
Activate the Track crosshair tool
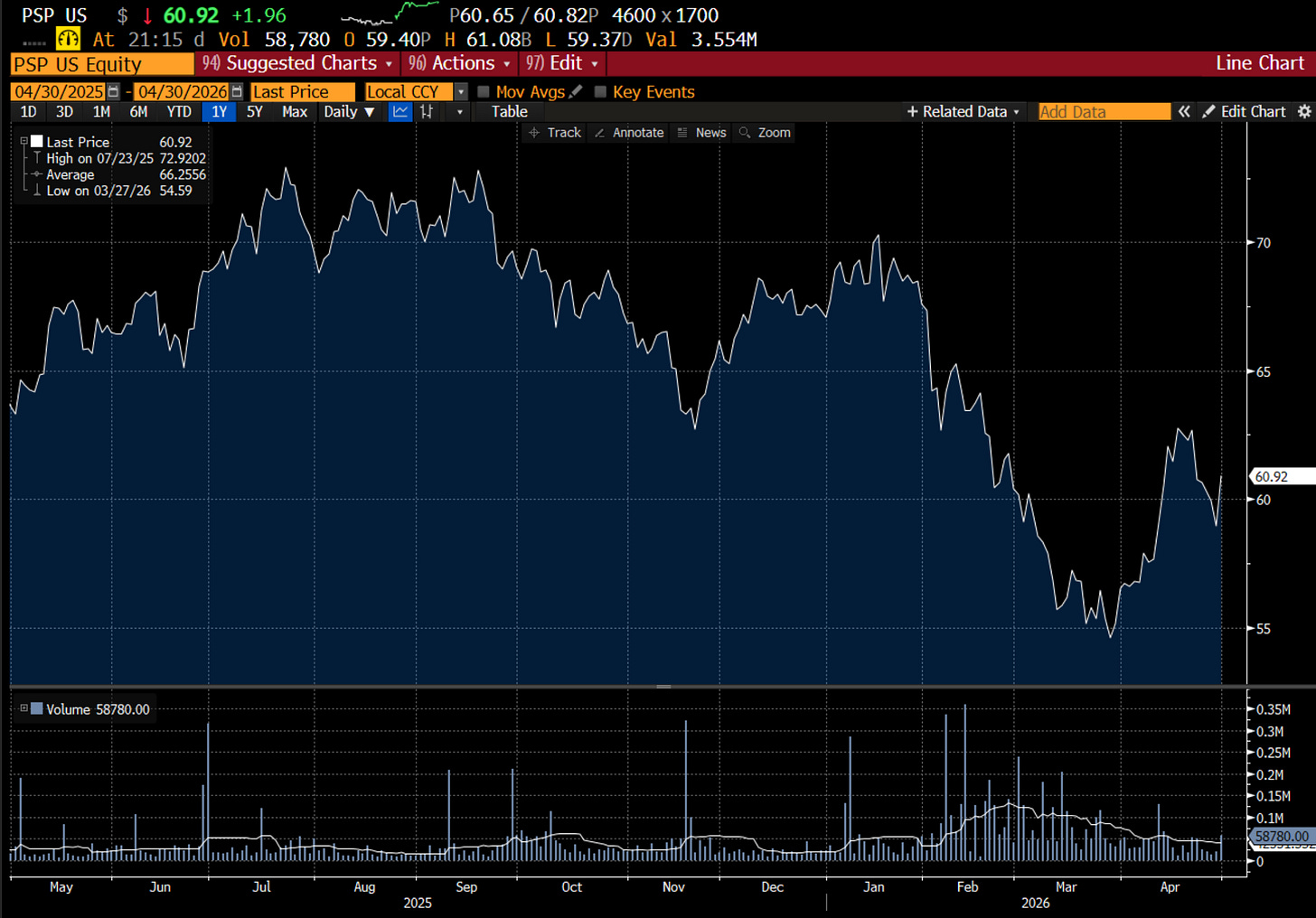tap(555, 133)
